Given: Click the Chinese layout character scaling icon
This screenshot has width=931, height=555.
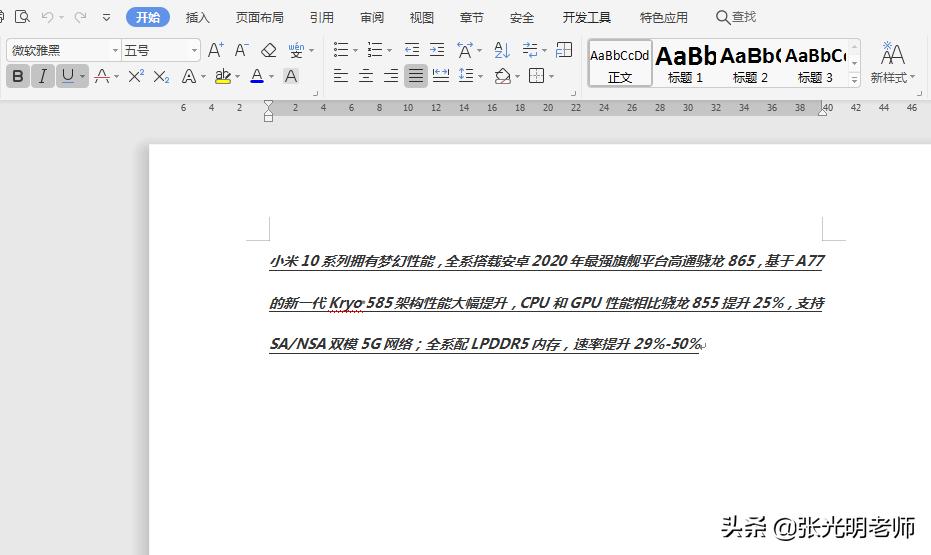Looking at the screenshot, I should tap(465, 50).
